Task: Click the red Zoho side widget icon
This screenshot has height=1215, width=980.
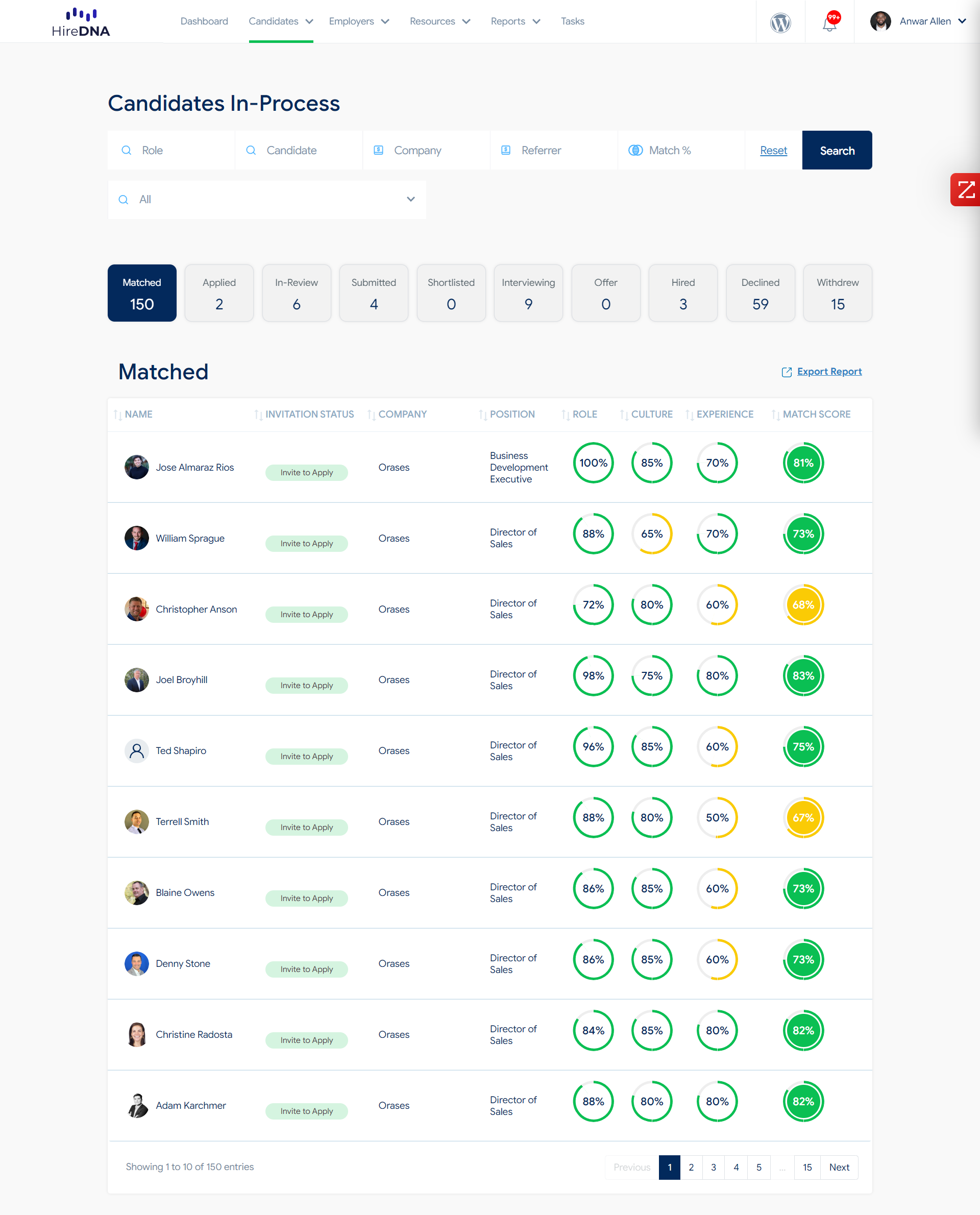Action: 966,190
